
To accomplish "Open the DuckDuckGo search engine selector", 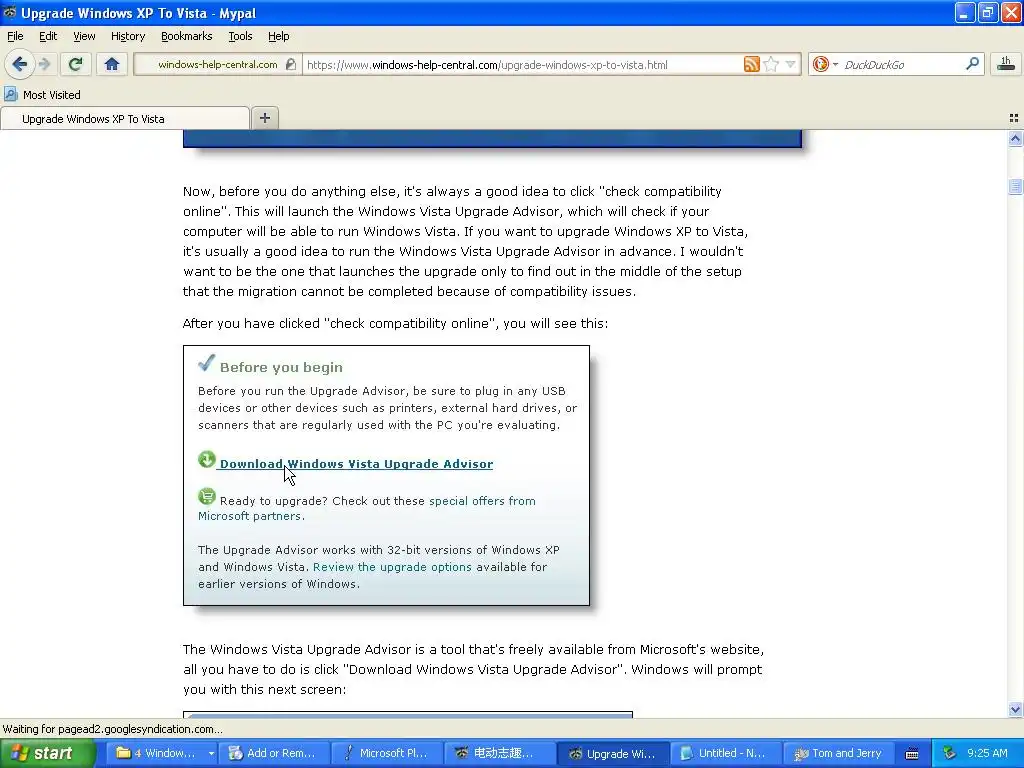I will pos(825,64).
